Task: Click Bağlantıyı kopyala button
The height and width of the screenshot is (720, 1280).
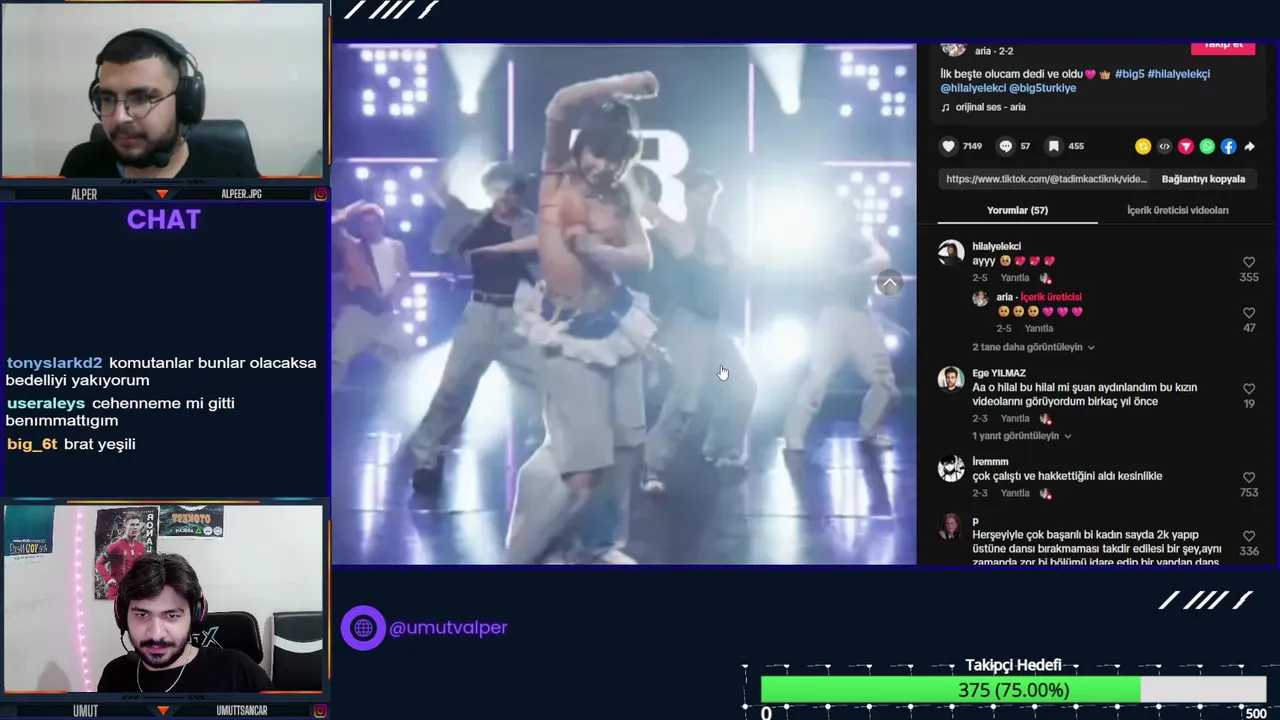Action: [x=1203, y=179]
